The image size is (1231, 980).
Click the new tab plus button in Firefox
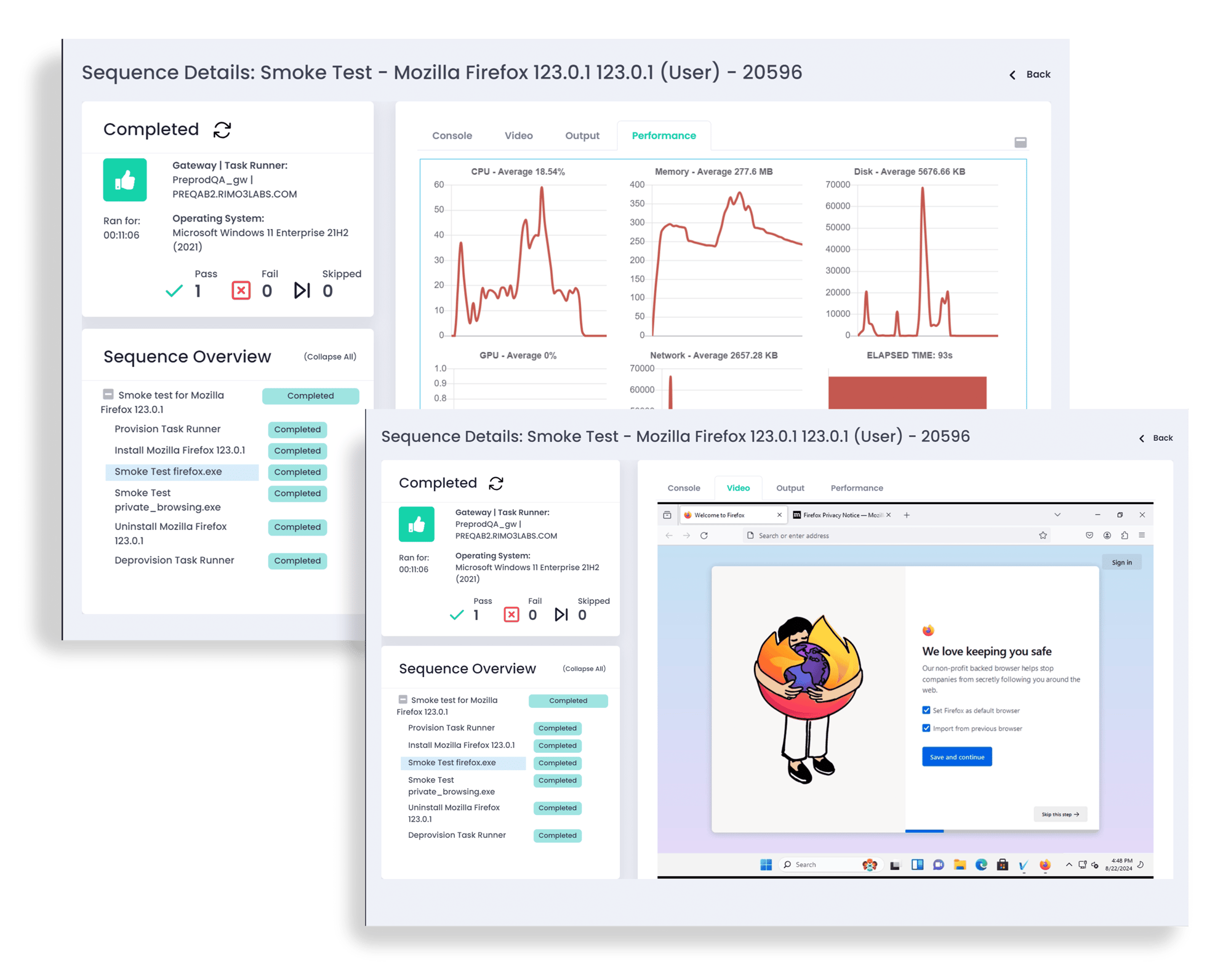click(907, 515)
